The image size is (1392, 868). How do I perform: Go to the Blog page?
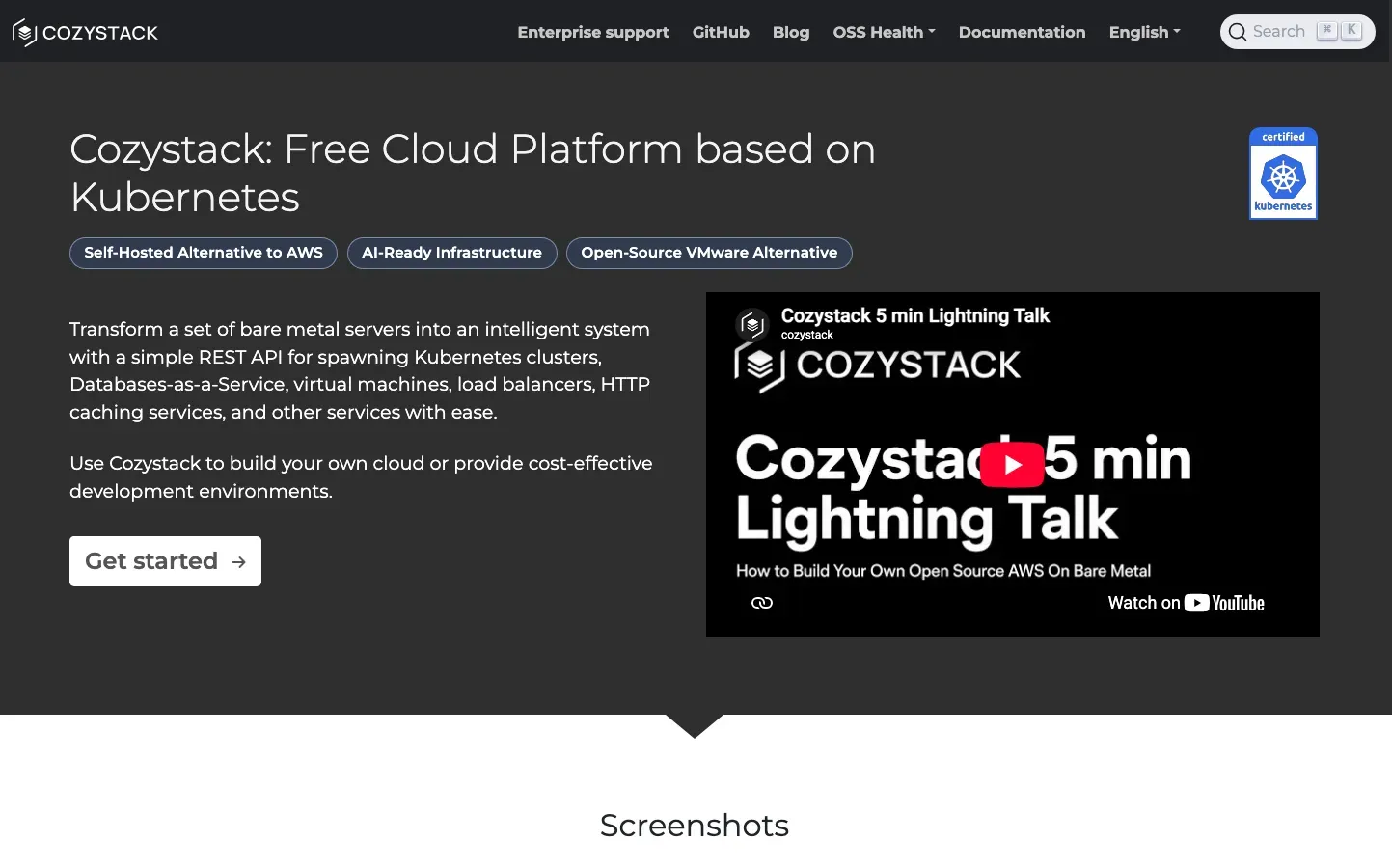pos(790,32)
